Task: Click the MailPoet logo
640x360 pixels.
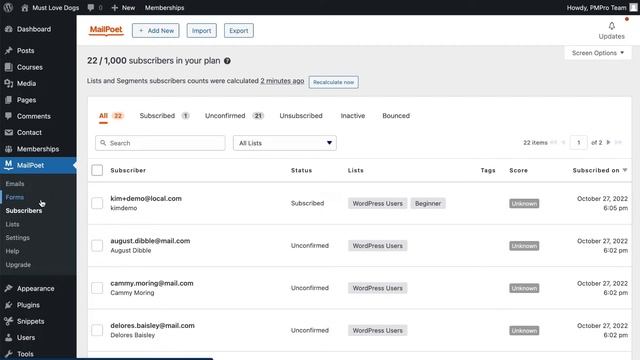Action: [106, 30]
